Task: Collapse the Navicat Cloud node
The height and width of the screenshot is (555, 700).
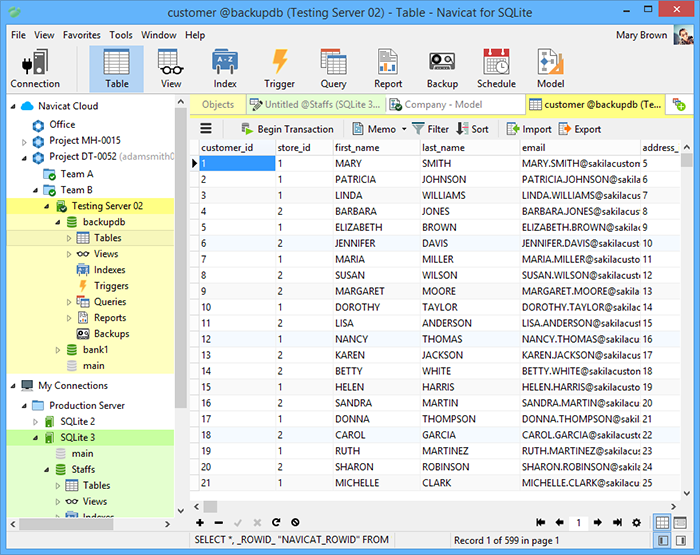Action: 13,106
